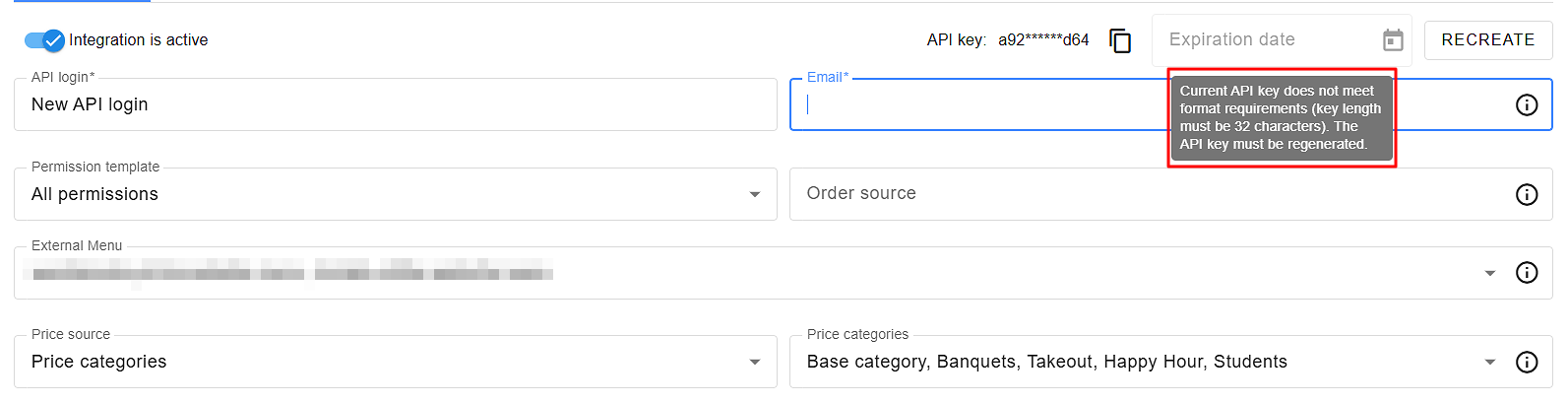Show info for the Email field
Screen dimensions: 1568x404
click(x=1526, y=104)
